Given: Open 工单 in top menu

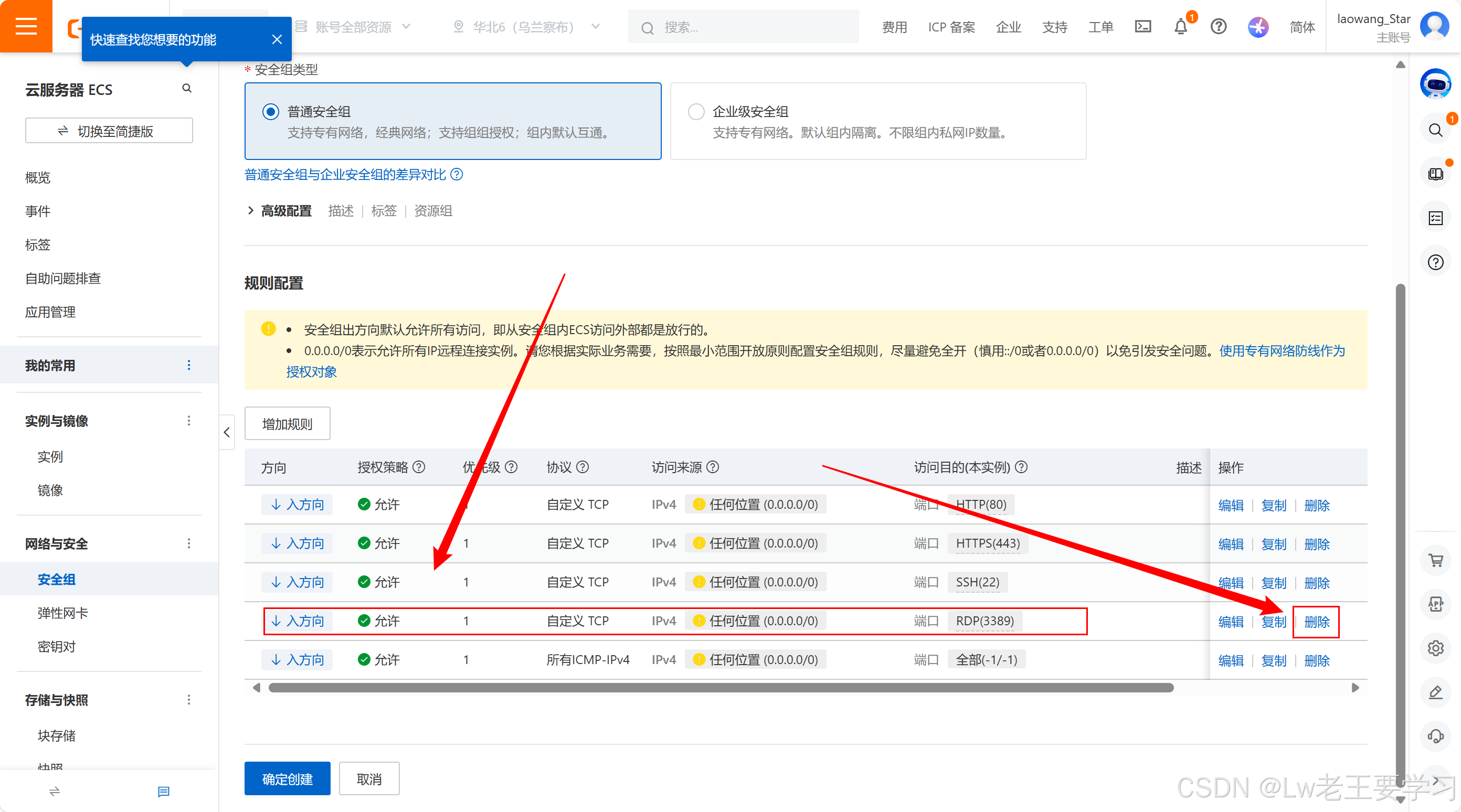Looking at the screenshot, I should (1101, 27).
